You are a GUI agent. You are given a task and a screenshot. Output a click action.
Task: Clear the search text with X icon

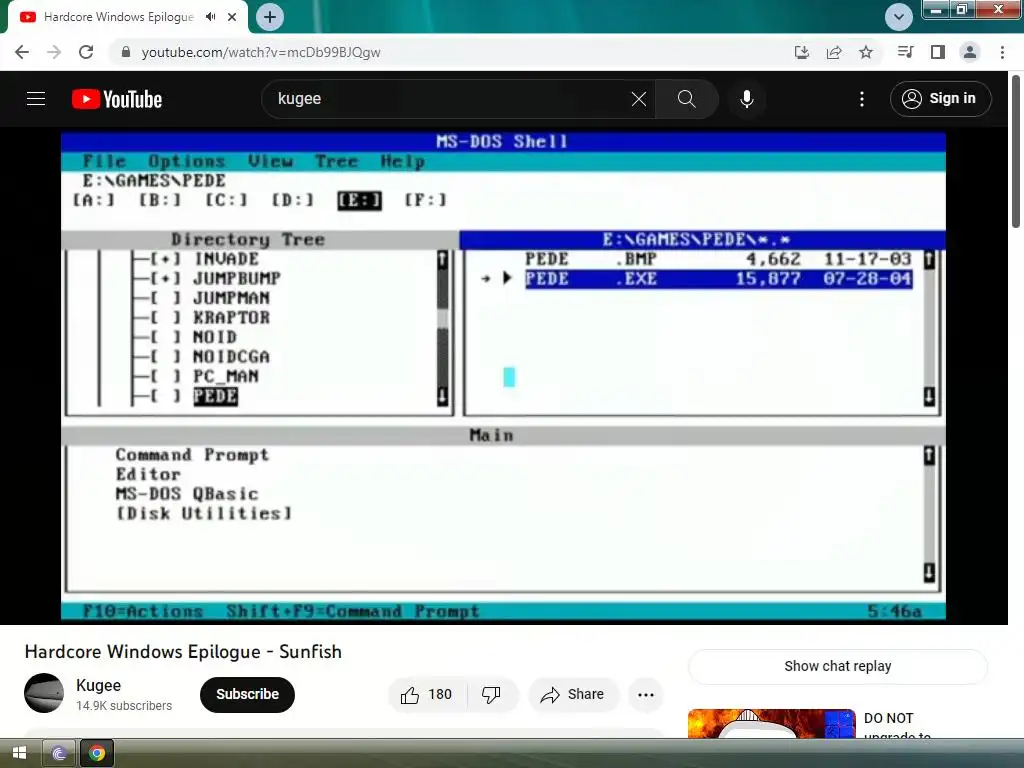pyautogui.click(x=639, y=99)
